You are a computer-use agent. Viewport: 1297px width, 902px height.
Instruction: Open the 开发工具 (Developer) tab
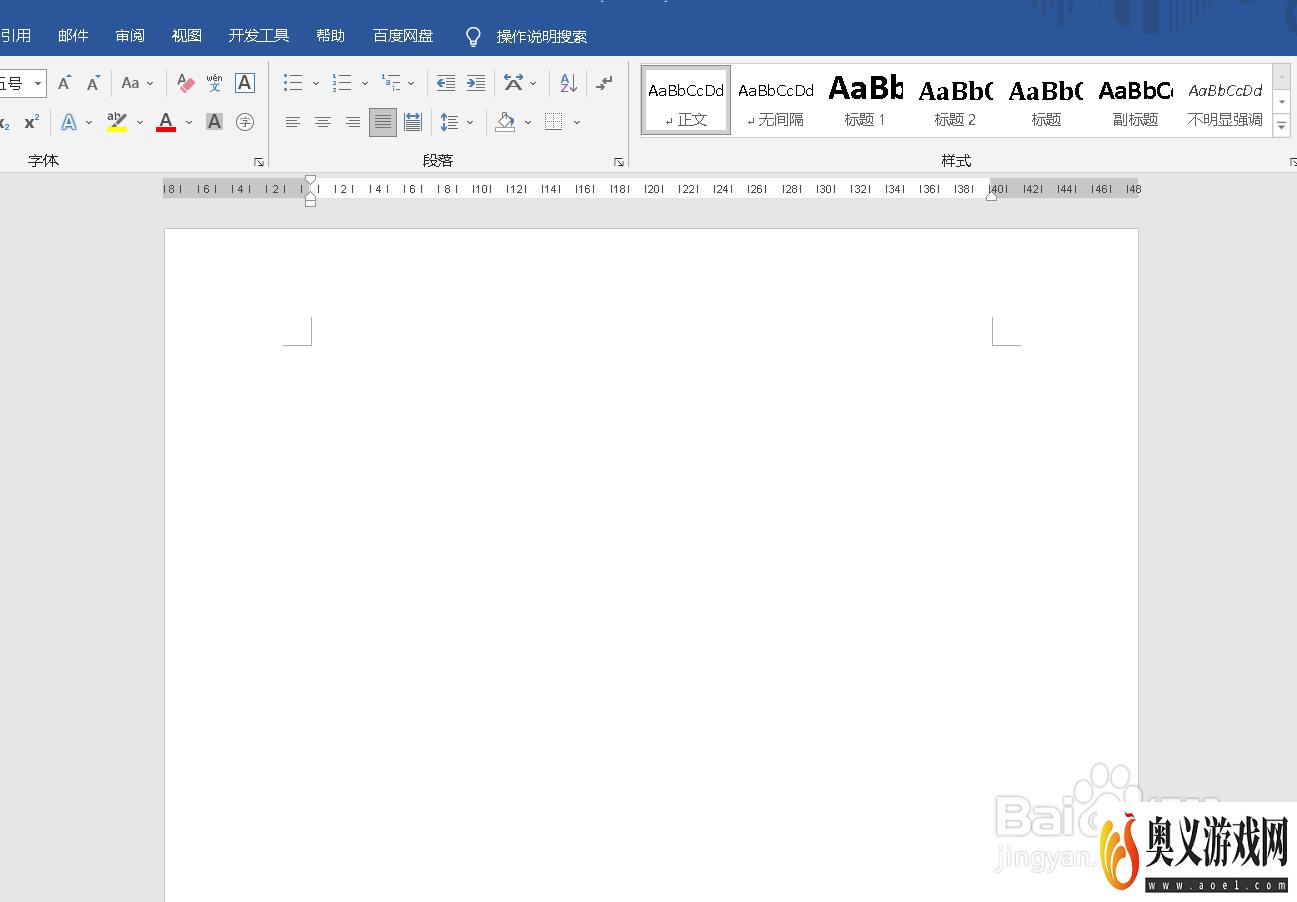(259, 36)
